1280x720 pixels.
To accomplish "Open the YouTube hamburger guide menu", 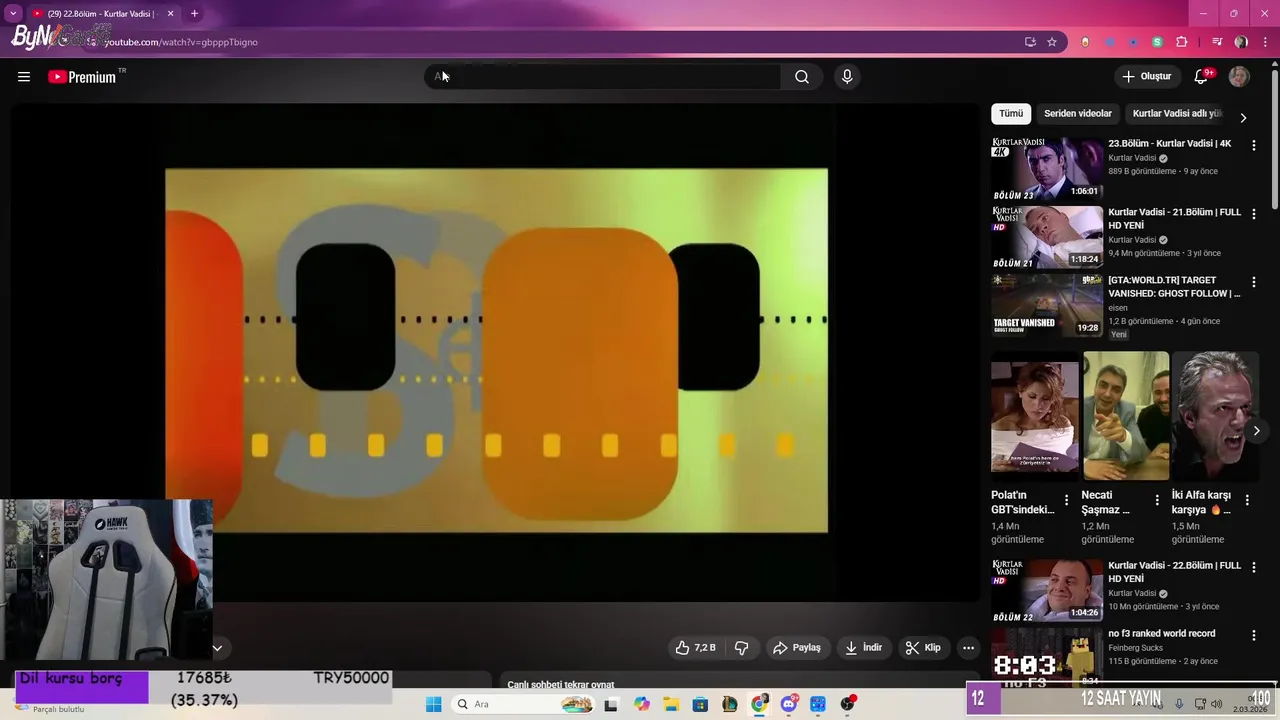I will click(24, 77).
